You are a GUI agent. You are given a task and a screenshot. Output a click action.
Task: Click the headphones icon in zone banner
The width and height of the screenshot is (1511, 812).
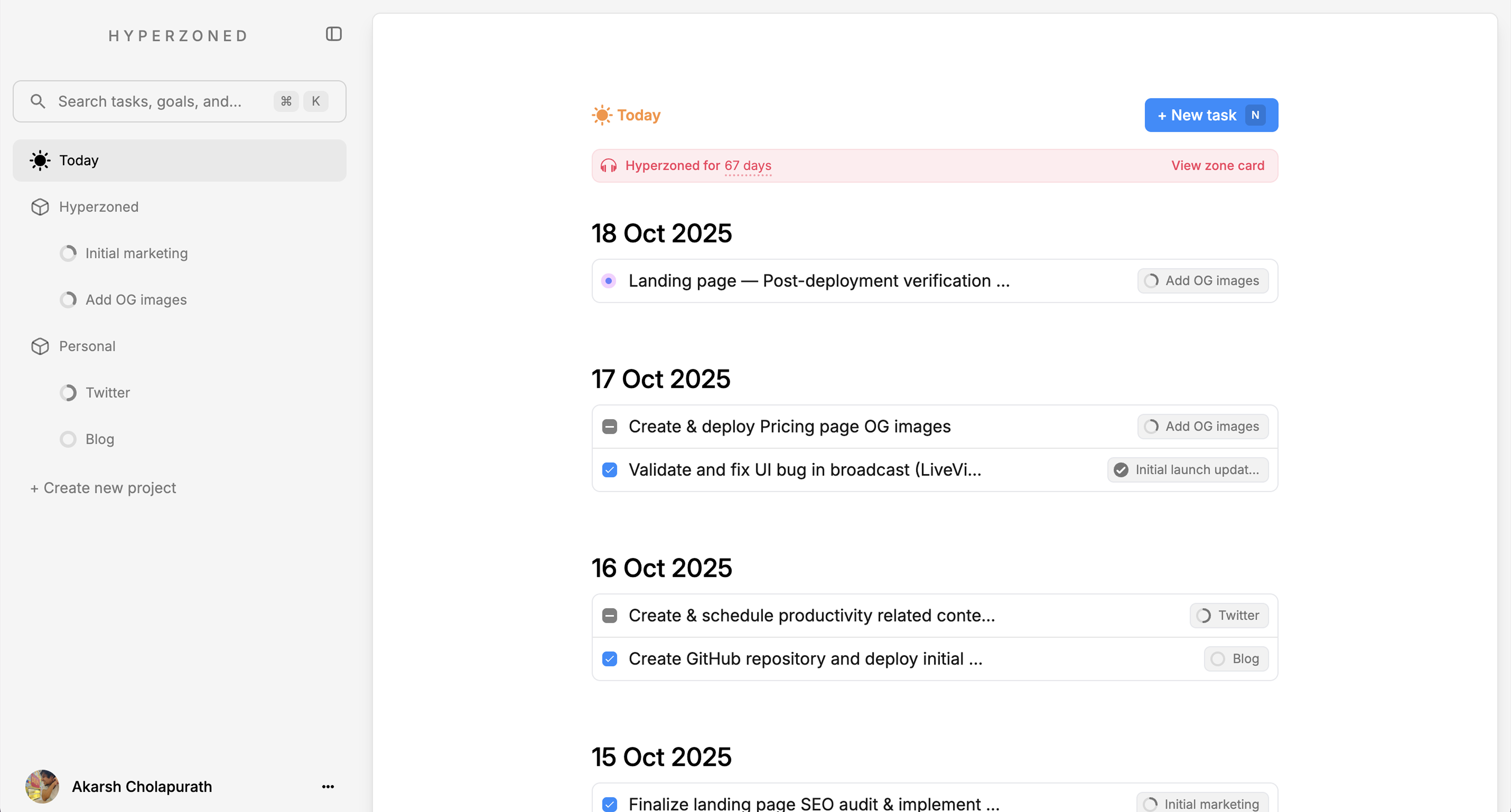tap(608, 166)
